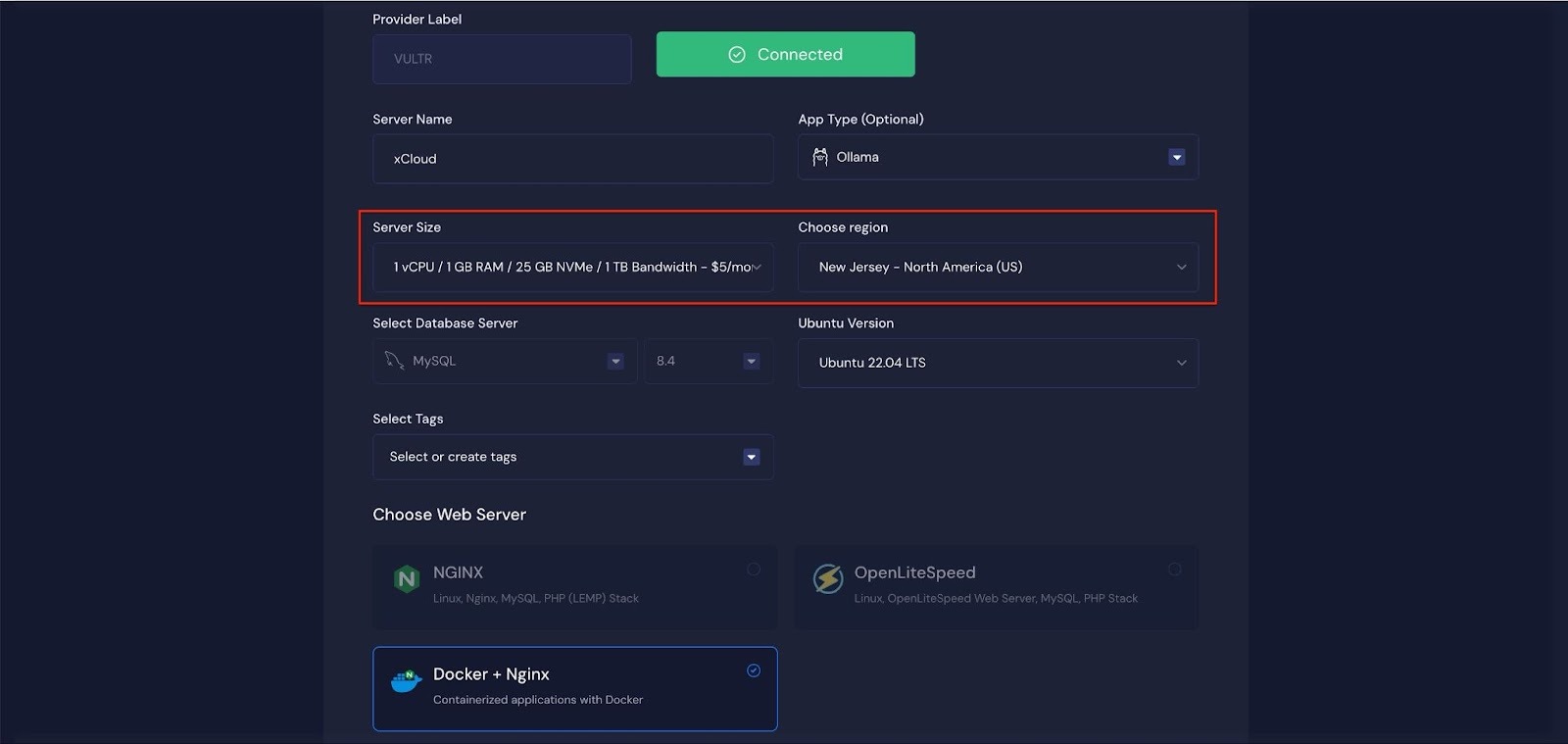Open the App Type dropdown arrow
Screen dimensions: 1568x744
pos(1176,158)
